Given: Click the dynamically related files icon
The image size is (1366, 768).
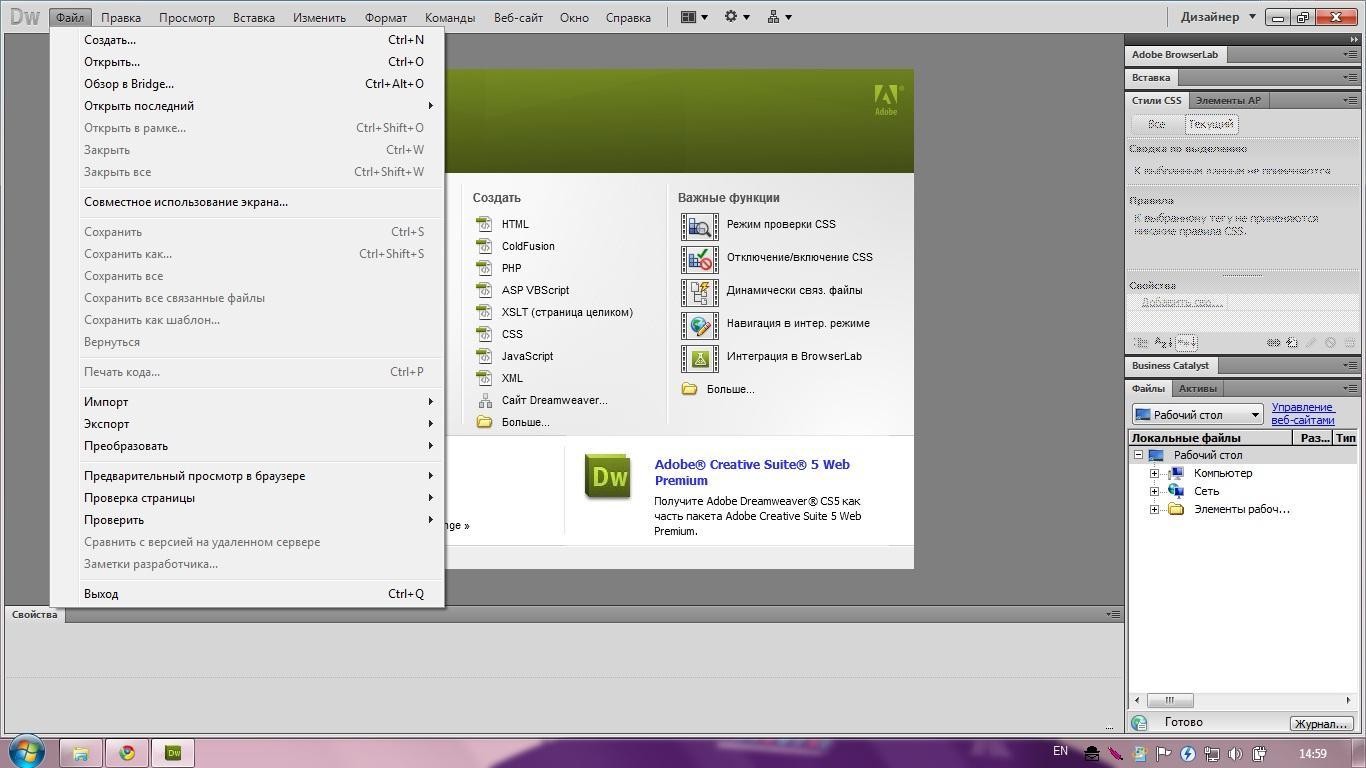Looking at the screenshot, I should (700, 292).
